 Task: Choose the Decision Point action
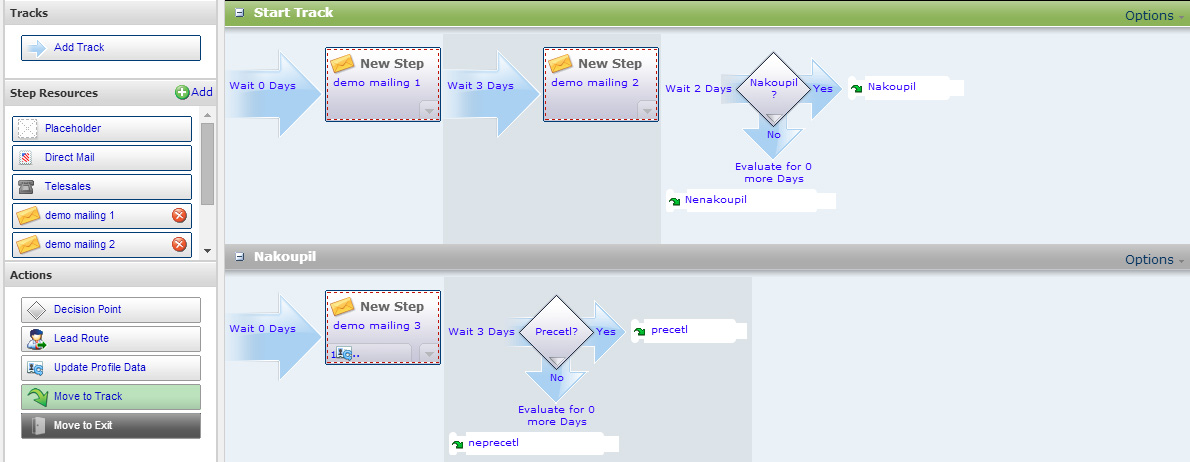click(111, 310)
